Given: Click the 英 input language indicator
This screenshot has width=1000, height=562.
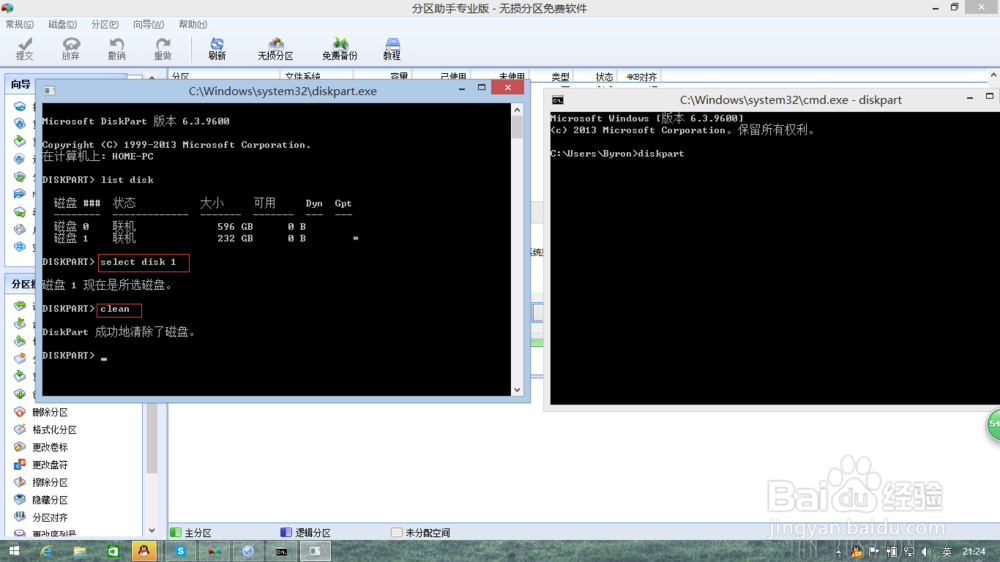Looking at the screenshot, I should pyautogui.click(x=946, y=552).
